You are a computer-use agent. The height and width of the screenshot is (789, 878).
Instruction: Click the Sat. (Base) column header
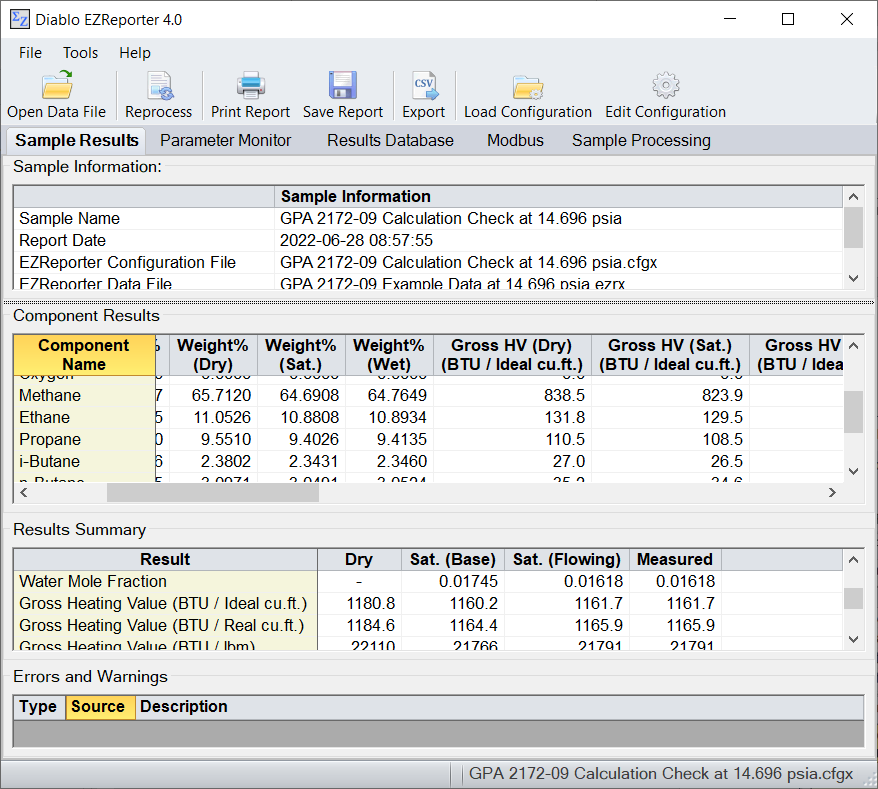[x=452, y=559]
